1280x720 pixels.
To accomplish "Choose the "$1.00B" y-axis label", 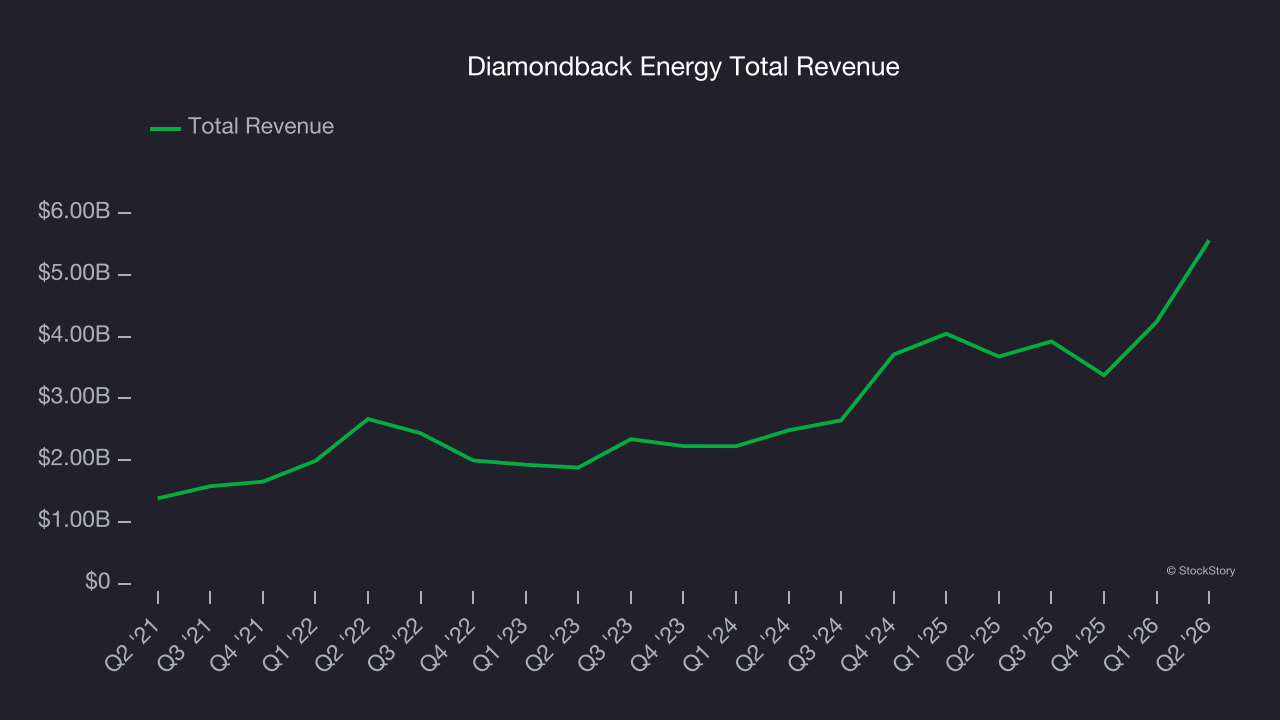I will pyautogui.click(x=74, y=521).
